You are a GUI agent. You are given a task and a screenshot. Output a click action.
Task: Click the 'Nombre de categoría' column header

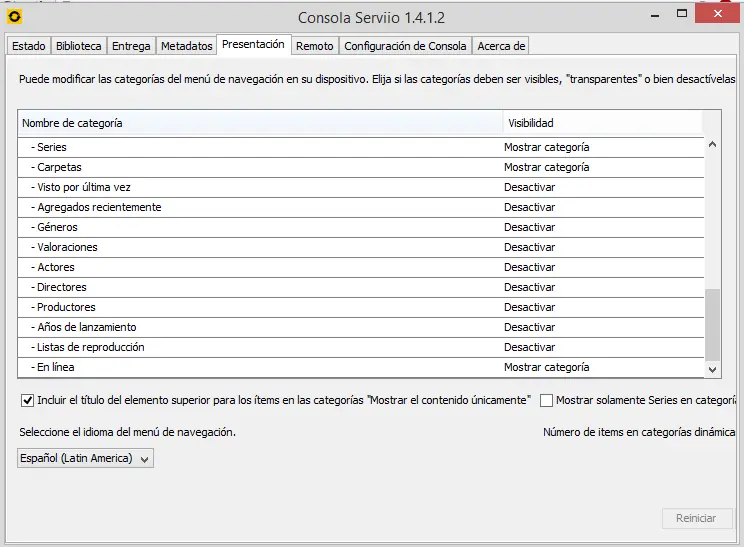point(260,123)
